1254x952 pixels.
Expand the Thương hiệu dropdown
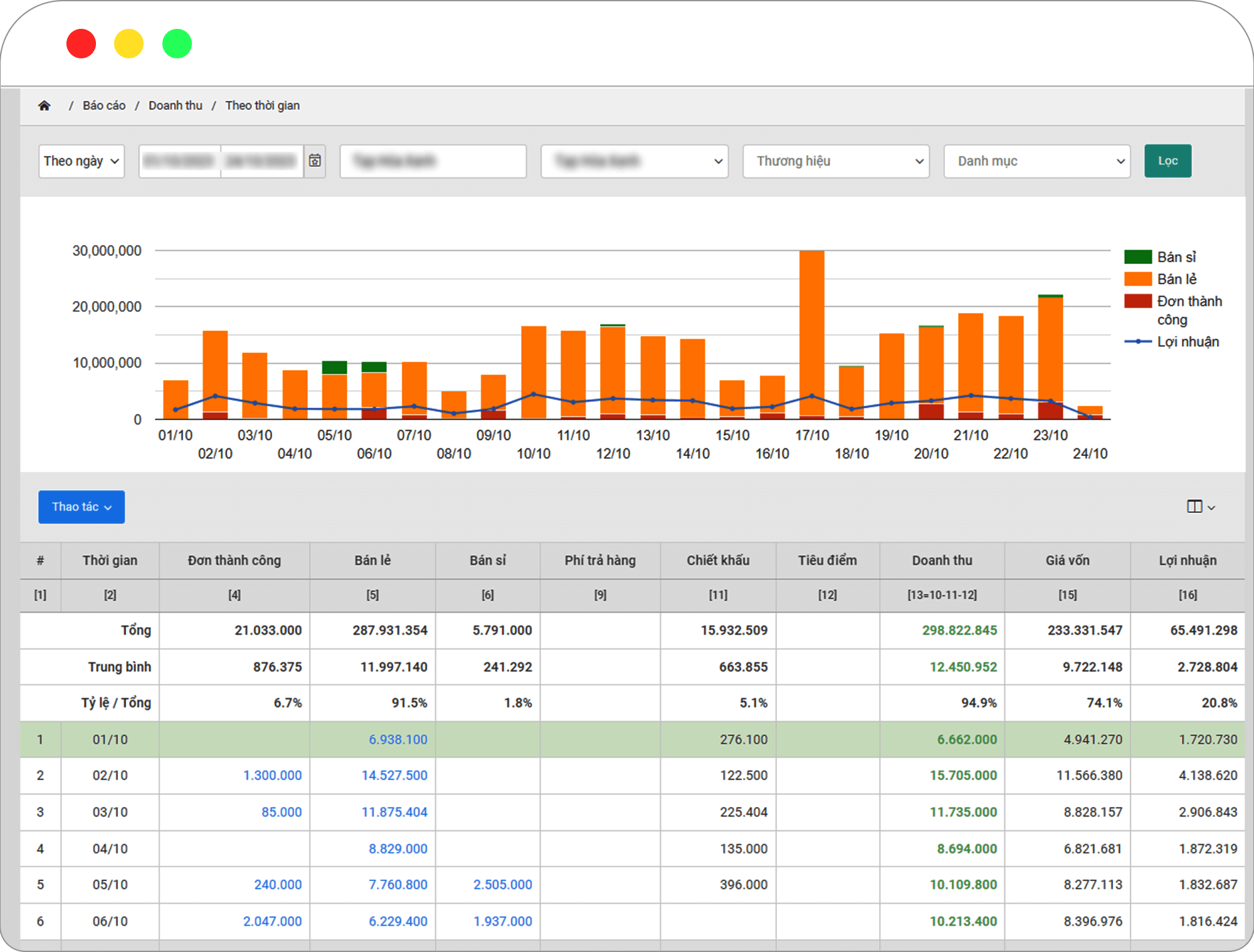tap(835, 161)
